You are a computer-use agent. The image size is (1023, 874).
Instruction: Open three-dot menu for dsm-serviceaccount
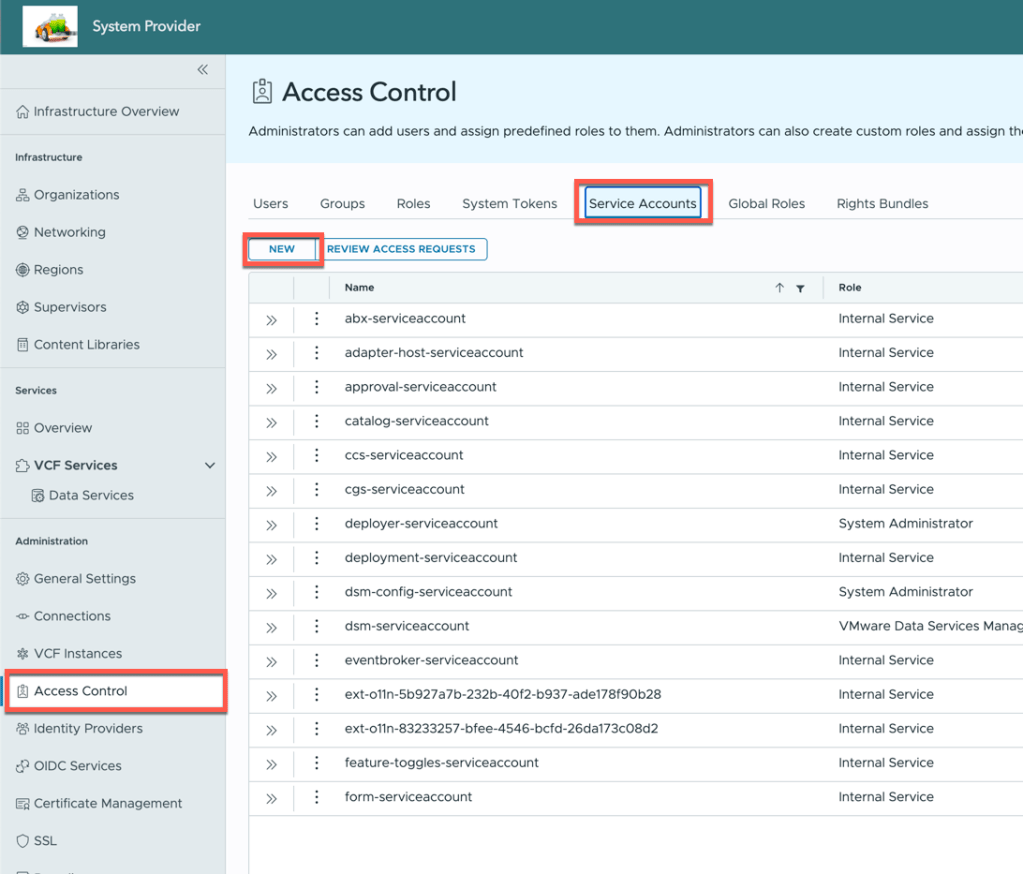316,626
